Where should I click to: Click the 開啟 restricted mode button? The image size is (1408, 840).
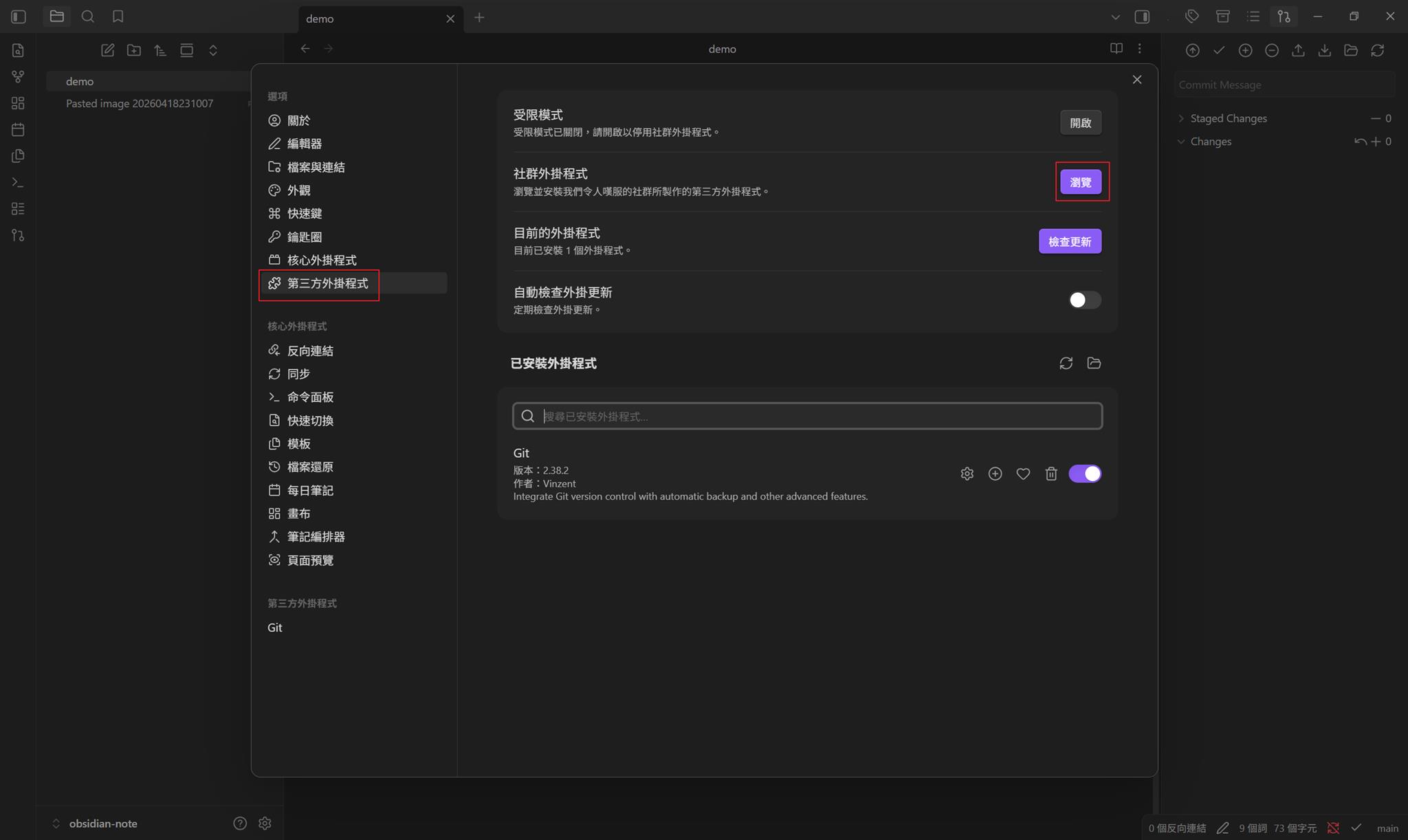[1080, 123]
